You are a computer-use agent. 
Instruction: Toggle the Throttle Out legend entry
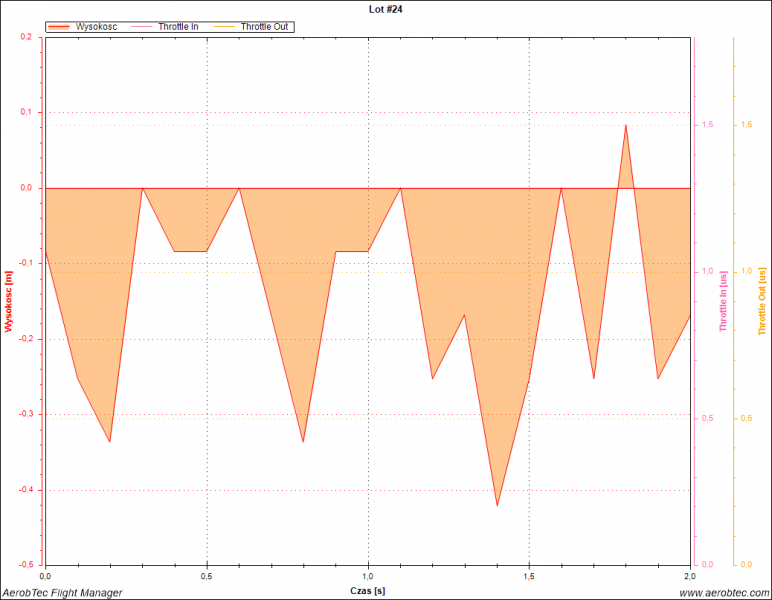point(265,26)
